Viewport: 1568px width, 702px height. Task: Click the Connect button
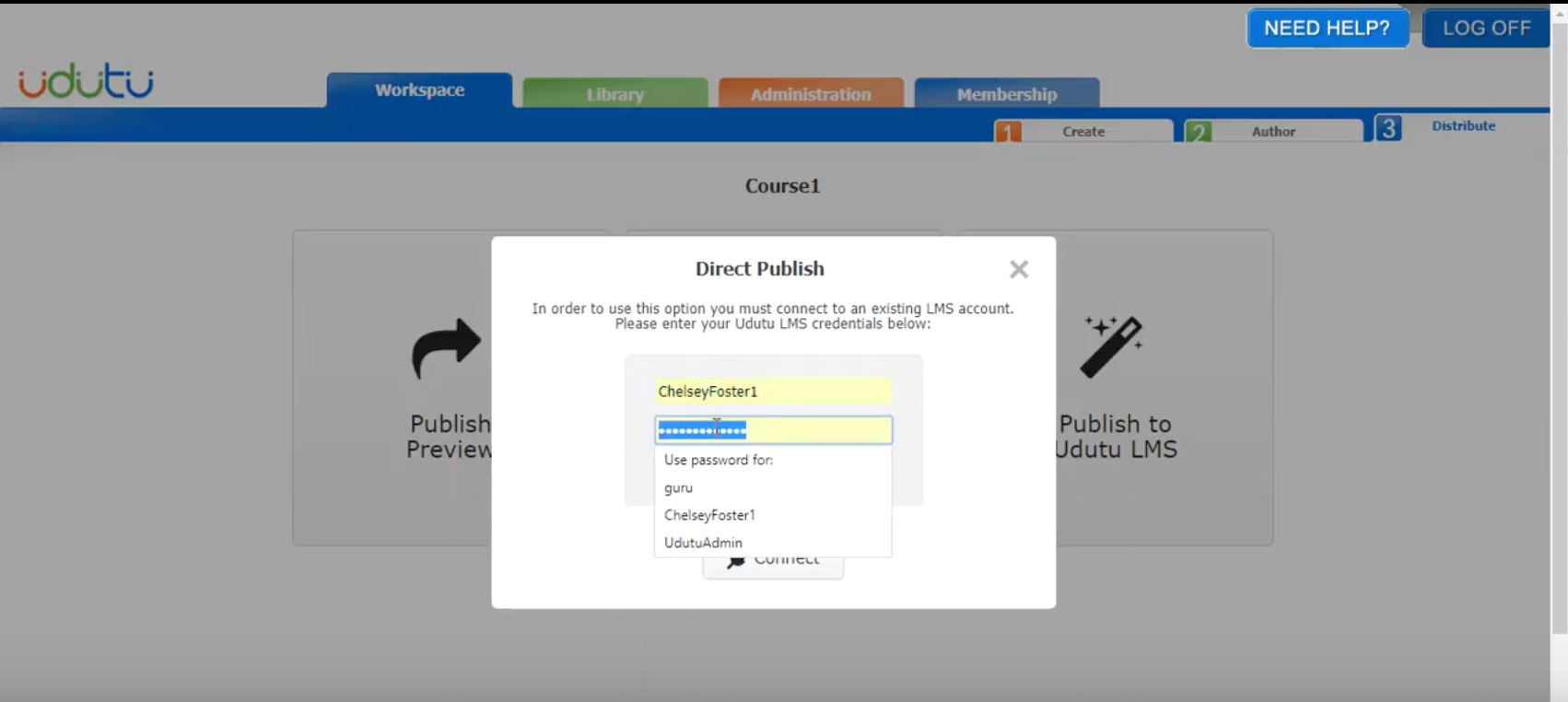coord(773,563)
